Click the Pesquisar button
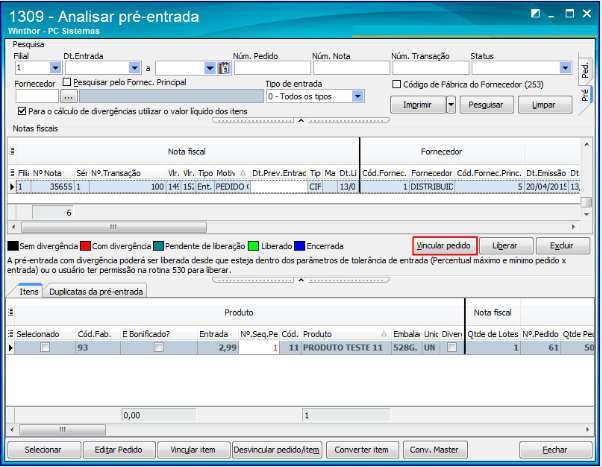Screen dimensions: 602x467 click(x=486, y=105)
